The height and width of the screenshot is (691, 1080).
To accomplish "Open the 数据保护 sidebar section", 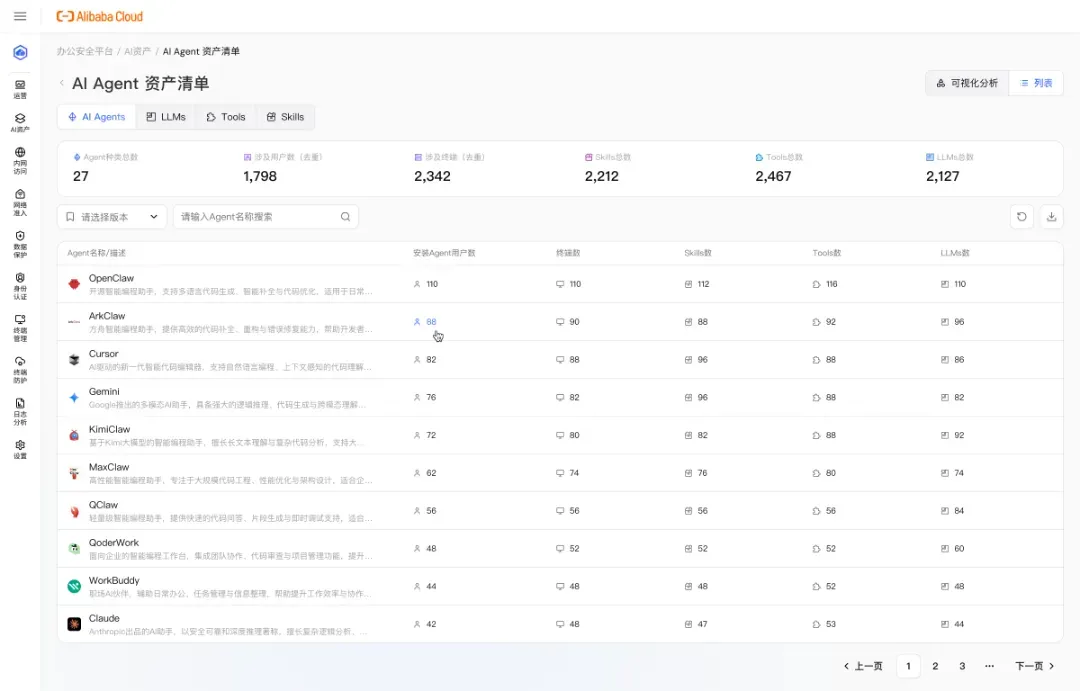I will (20, 245).
